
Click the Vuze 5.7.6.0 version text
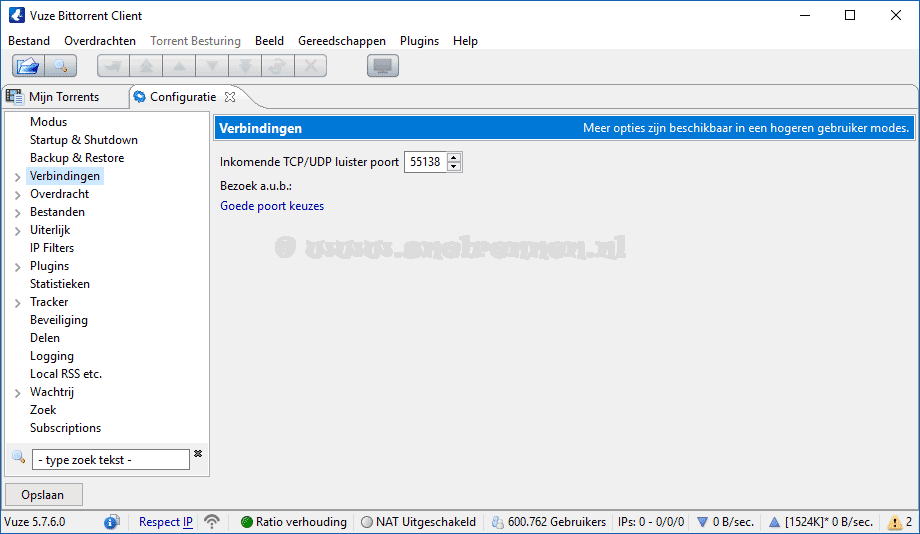[35, 522]
